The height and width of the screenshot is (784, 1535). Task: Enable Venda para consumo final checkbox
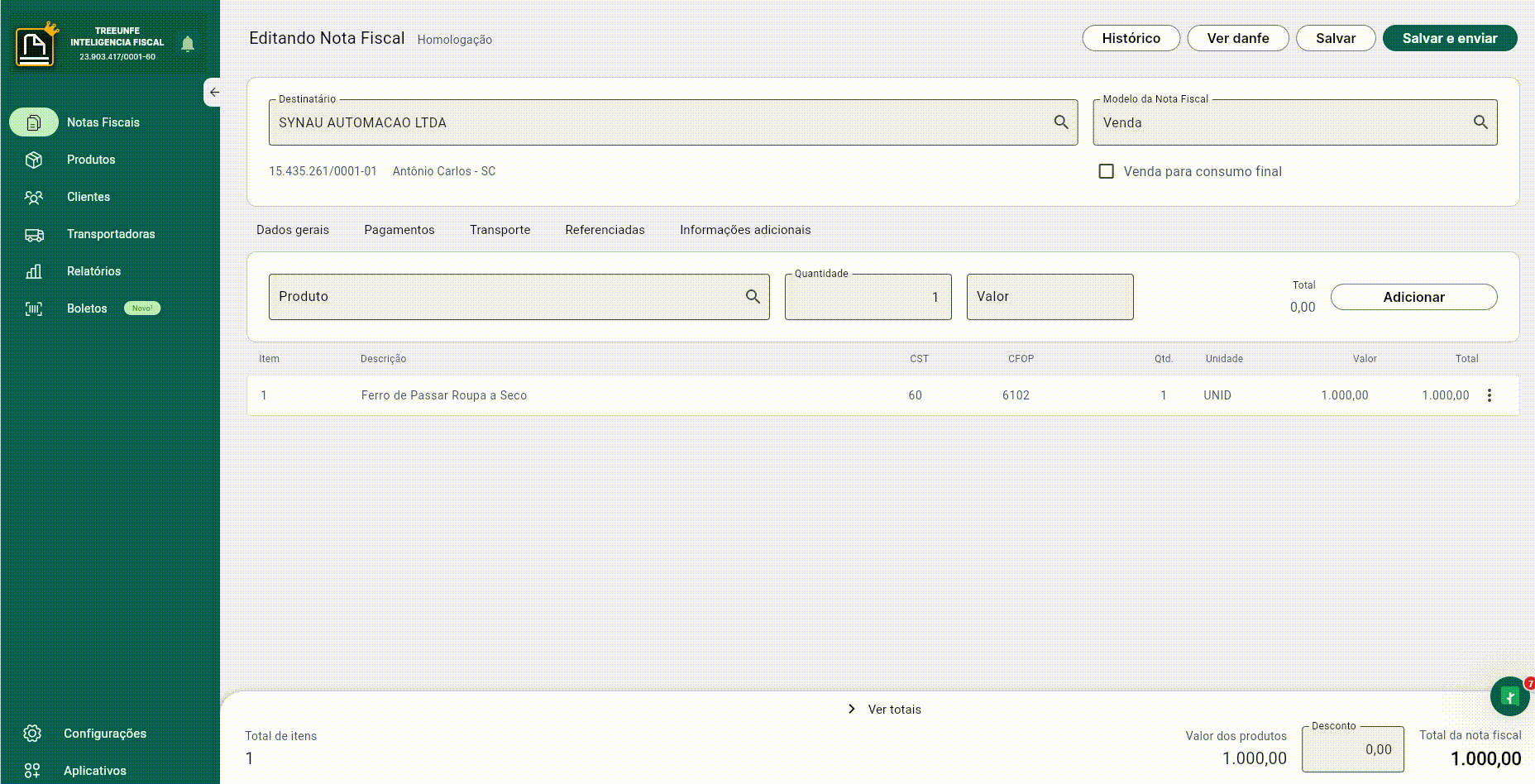pos(1106,171)
